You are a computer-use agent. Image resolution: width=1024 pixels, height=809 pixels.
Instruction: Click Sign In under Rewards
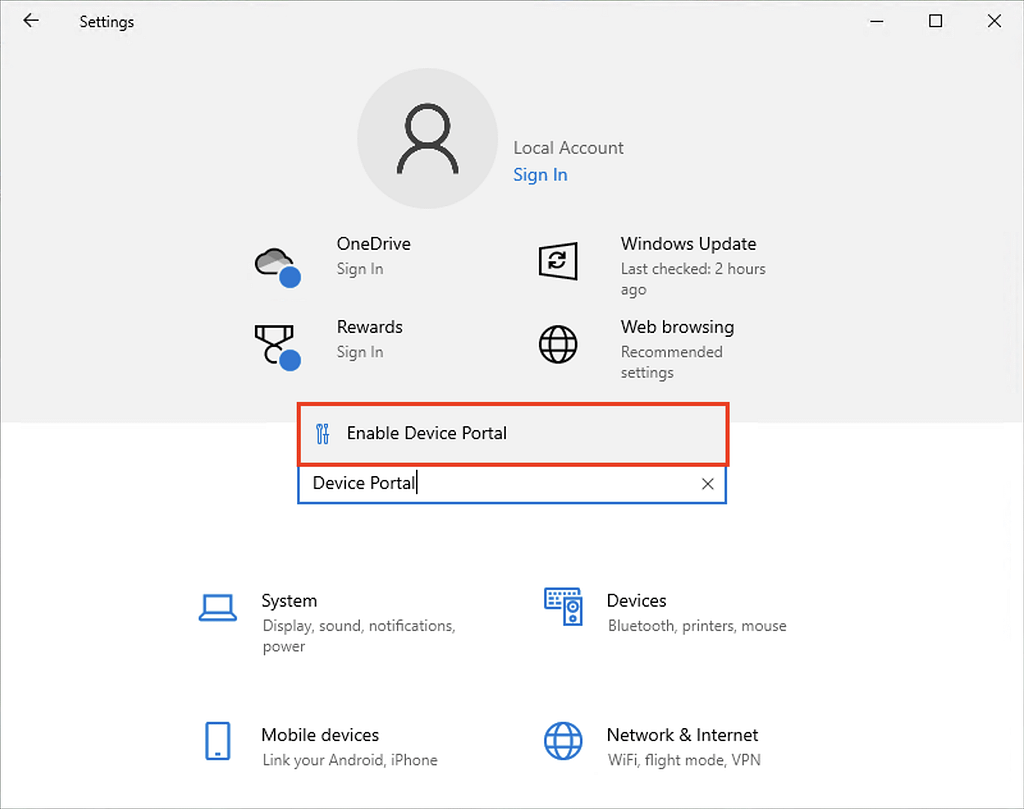click(359, 351)
